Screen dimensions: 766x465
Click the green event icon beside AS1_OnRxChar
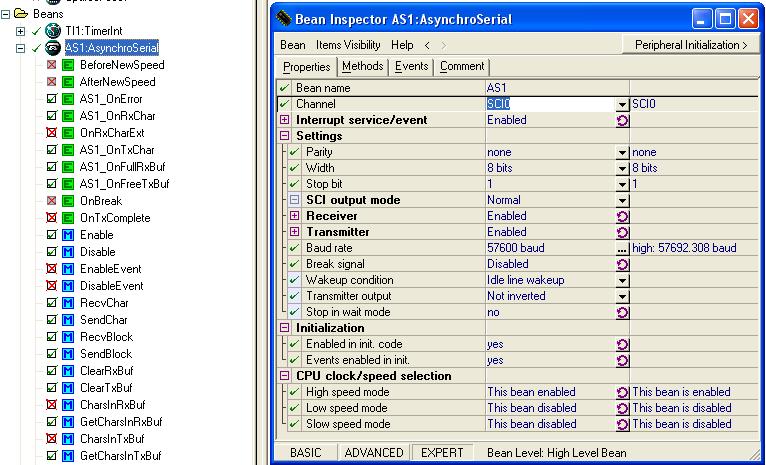point(68,116)
